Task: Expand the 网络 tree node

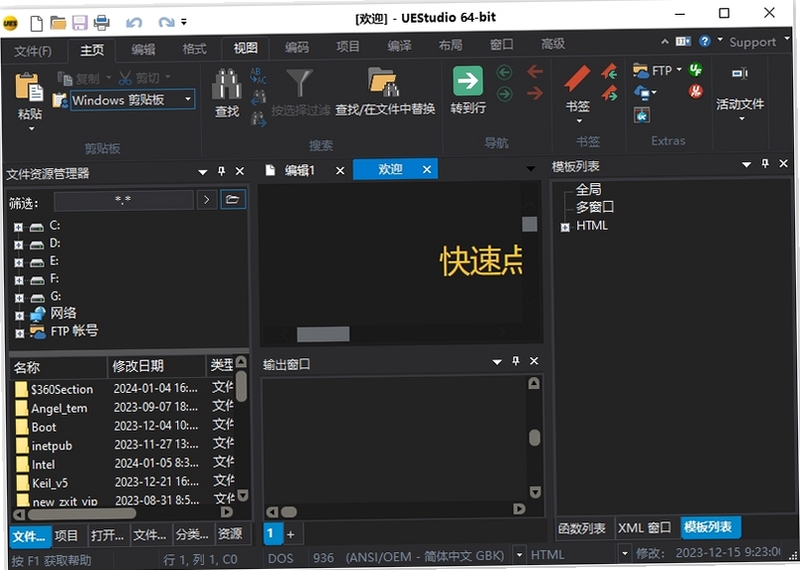Action: 19,316
